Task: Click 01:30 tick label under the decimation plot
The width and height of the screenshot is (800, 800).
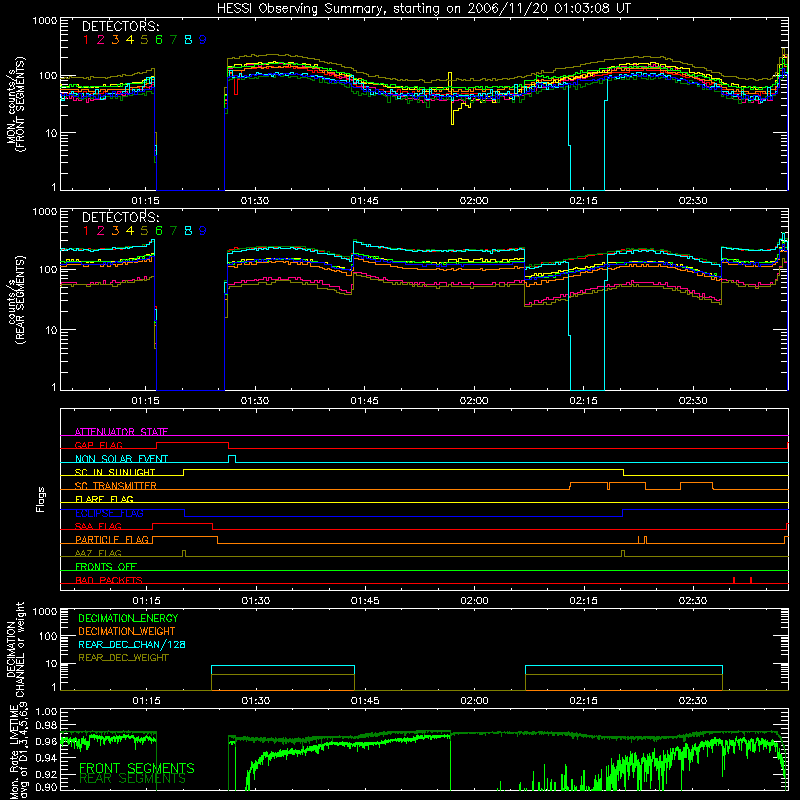Action: point(256,701)
